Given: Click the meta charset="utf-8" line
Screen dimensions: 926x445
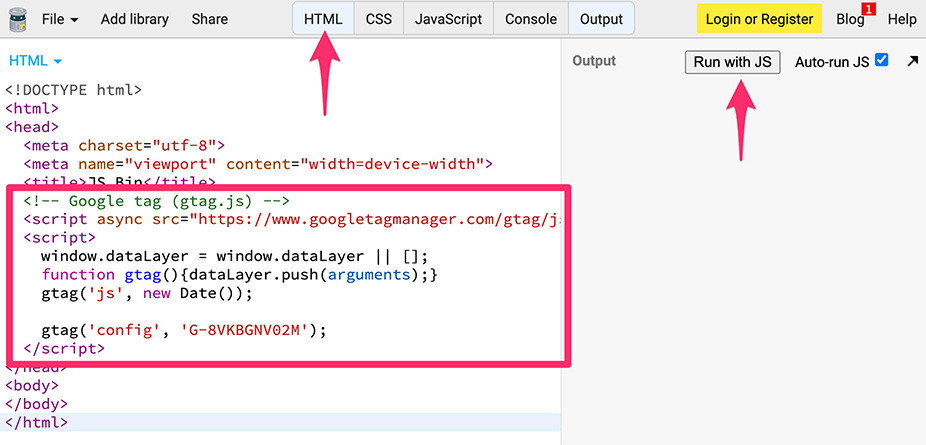Looking at the screenshot, I should point(125,145).
